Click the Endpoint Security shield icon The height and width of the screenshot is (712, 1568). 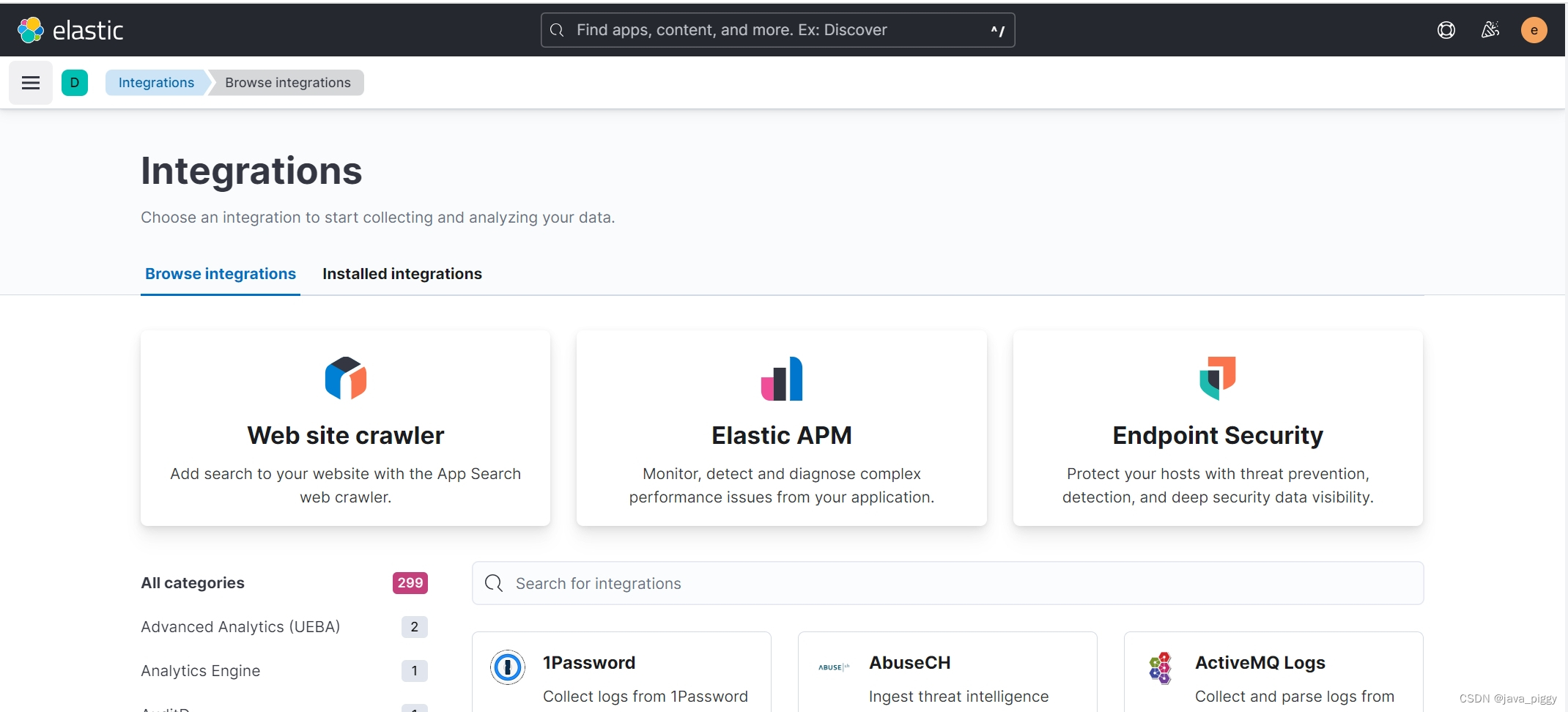(x=1218, y=378)
